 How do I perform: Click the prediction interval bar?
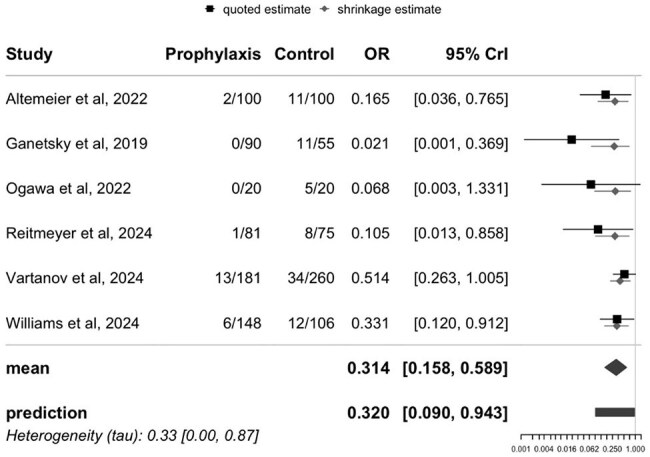[x=615, y=412]
